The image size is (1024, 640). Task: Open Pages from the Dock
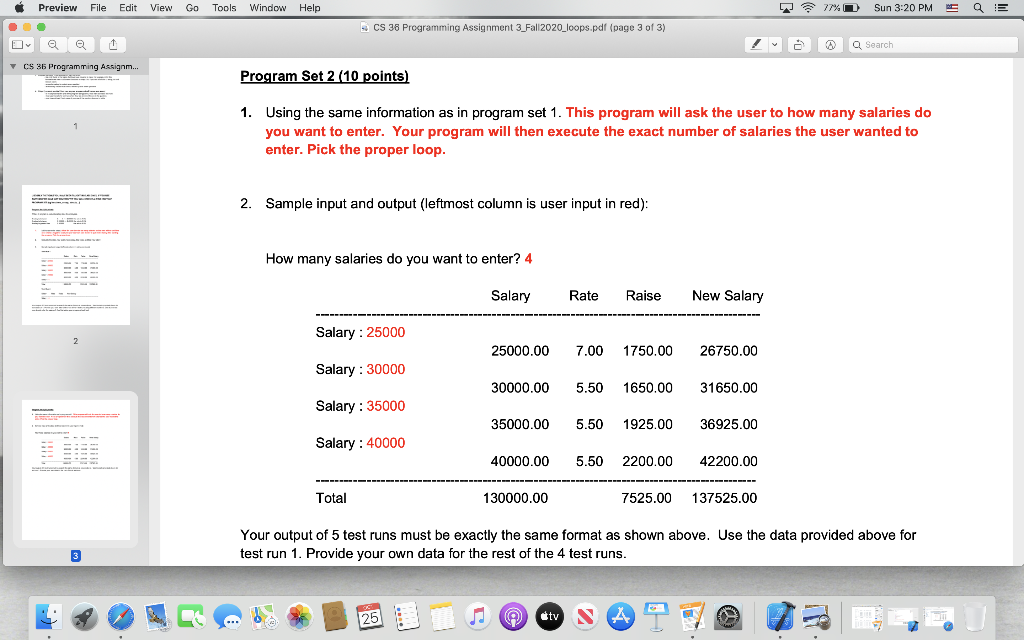pyautogui.click(x=692, y=616)
